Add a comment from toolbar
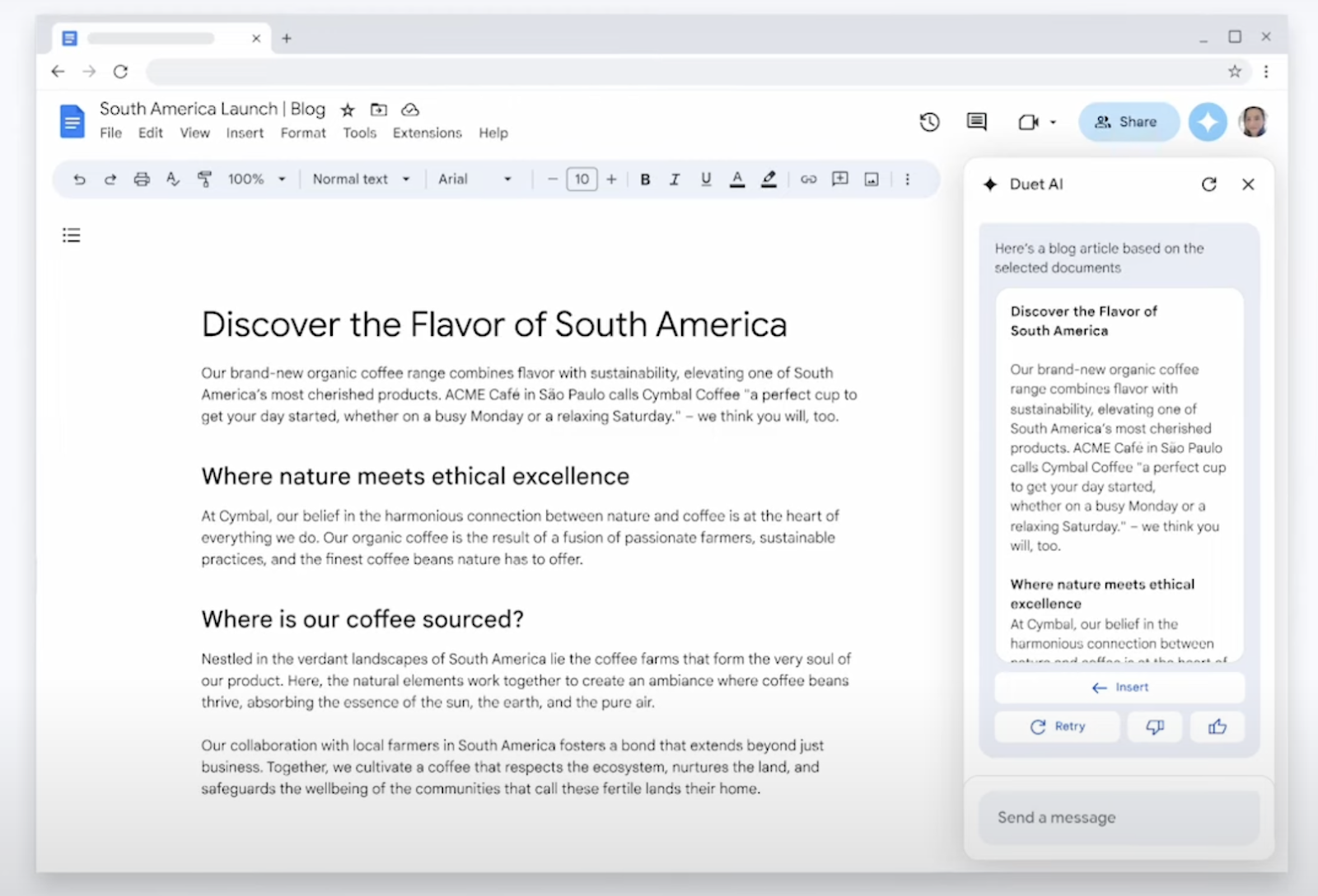The height and width of the screenshot is (896, 1318). pos(840,180)
